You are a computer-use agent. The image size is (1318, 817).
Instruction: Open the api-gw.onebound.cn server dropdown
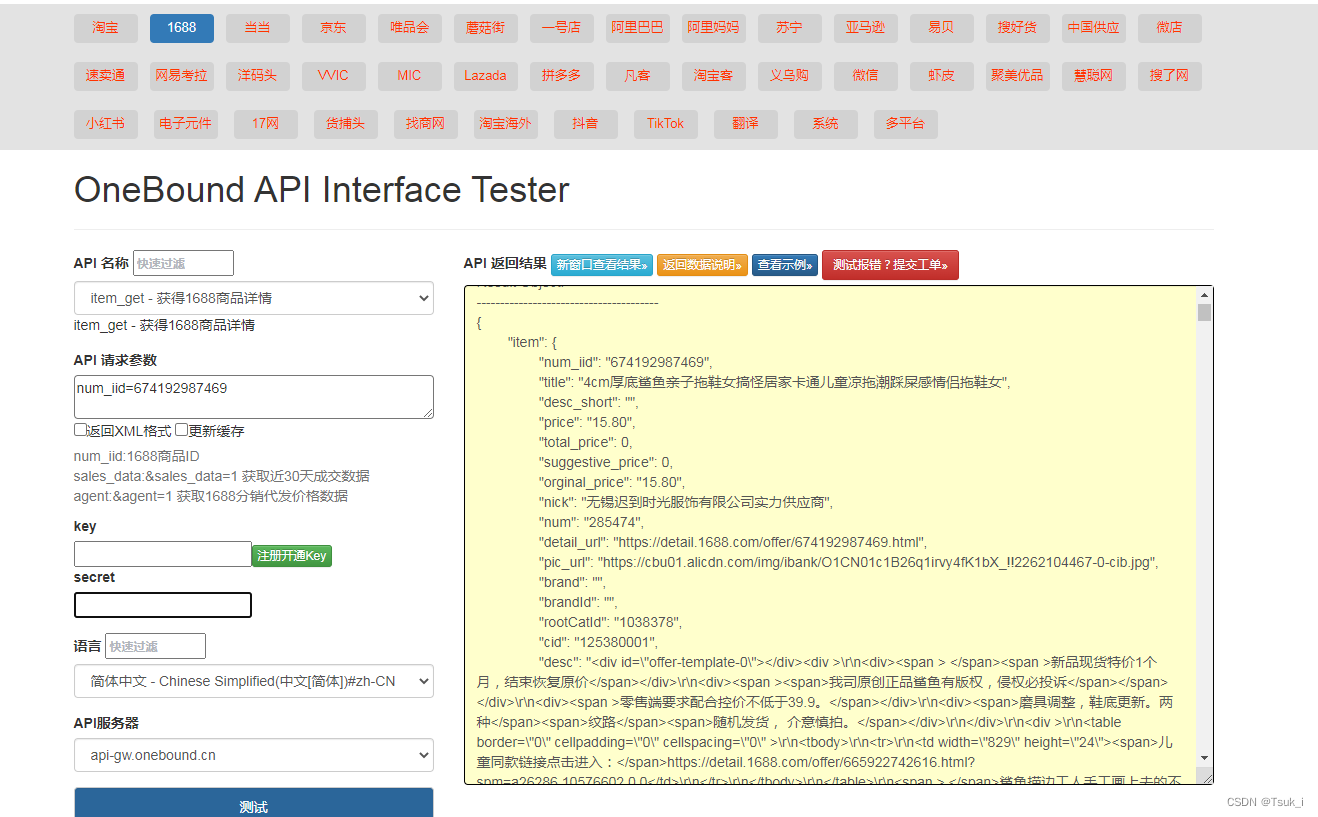pos(254,755)
